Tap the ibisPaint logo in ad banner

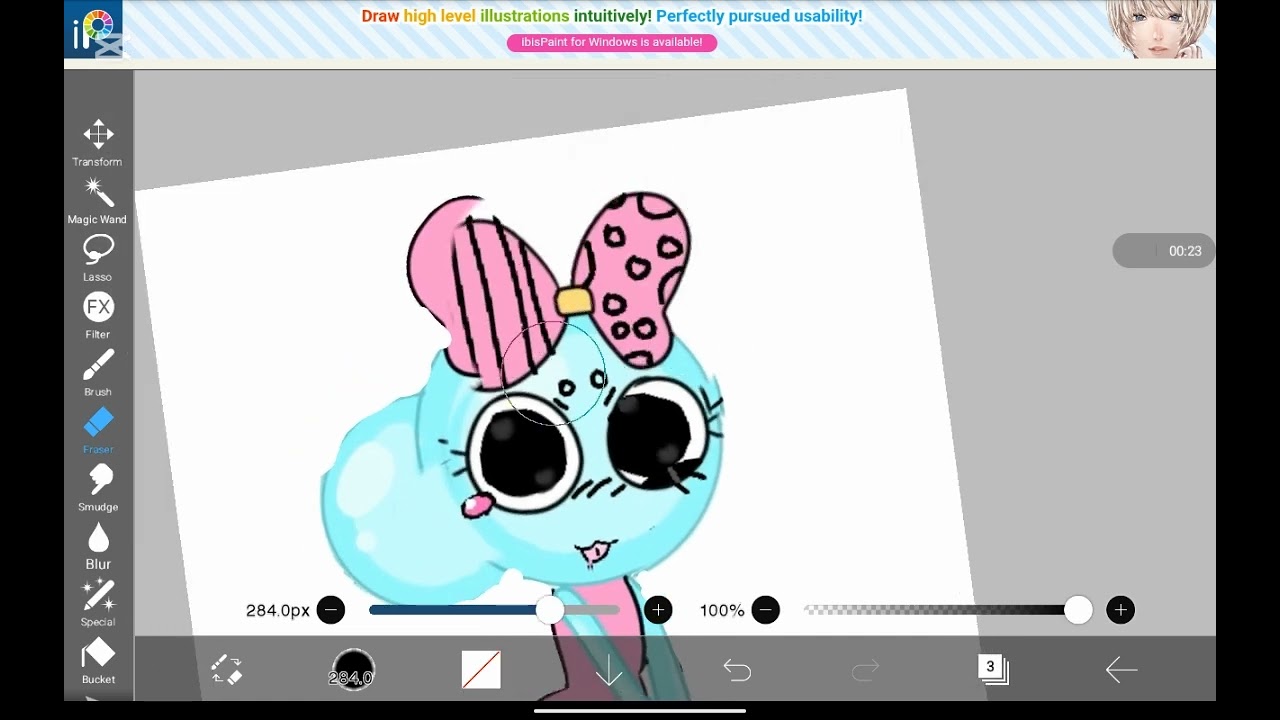click(94, 30)
